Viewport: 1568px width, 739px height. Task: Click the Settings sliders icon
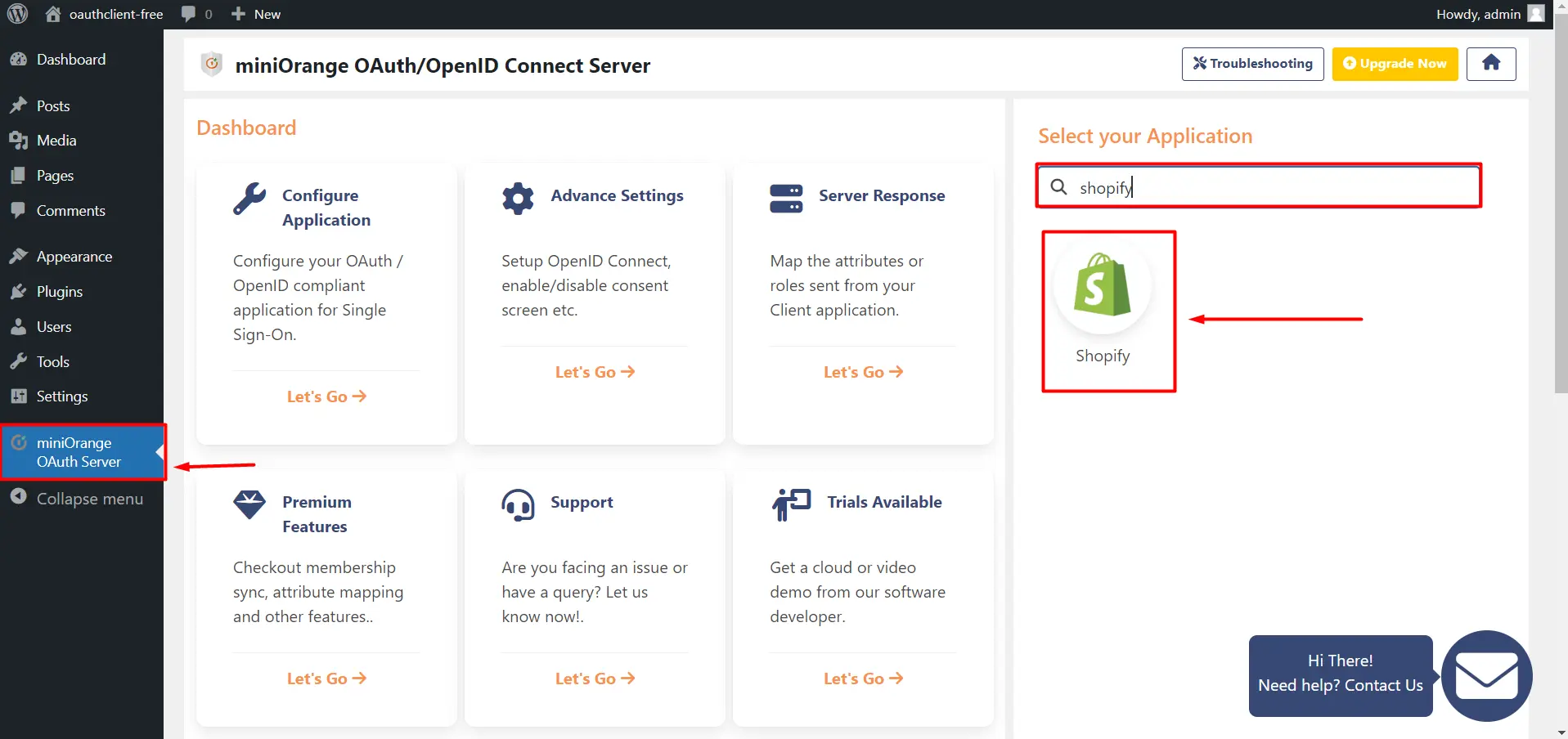point(18,396)
